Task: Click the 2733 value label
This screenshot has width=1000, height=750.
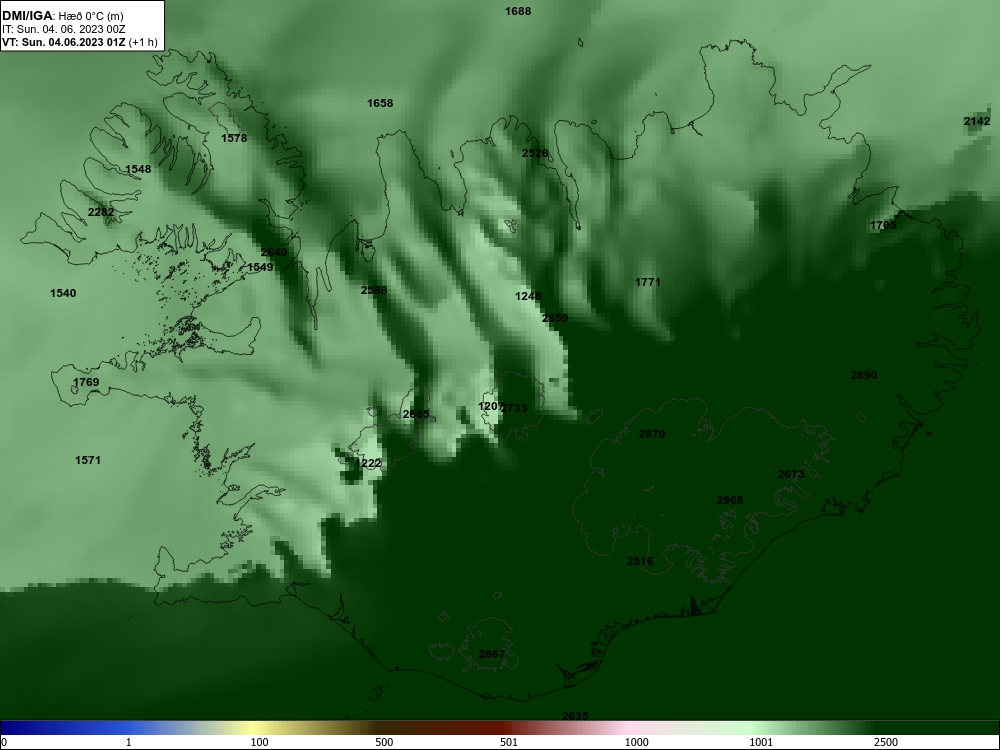Action: pos(514,408)
